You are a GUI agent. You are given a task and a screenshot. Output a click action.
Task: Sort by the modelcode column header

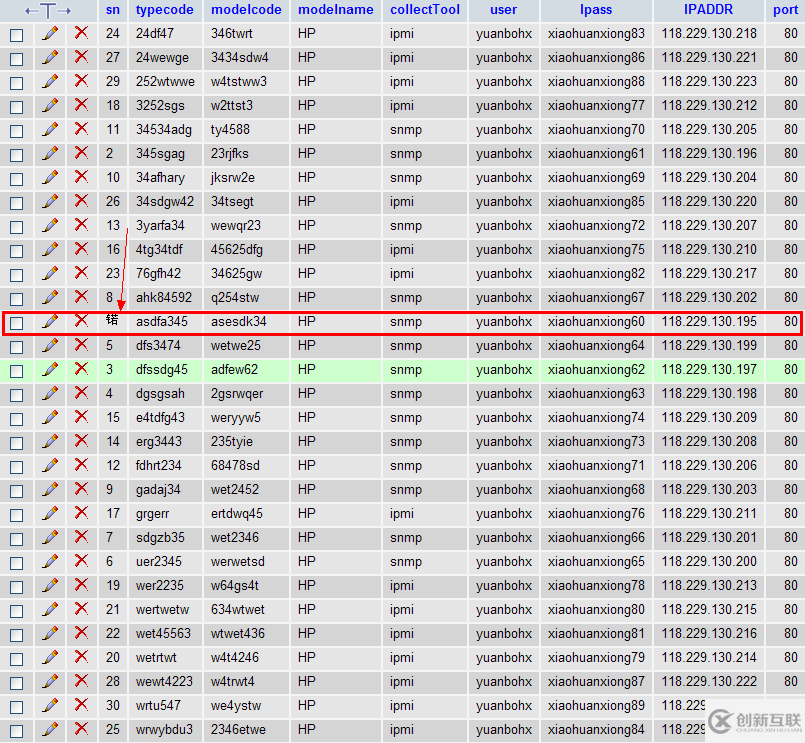click(246, 10)
